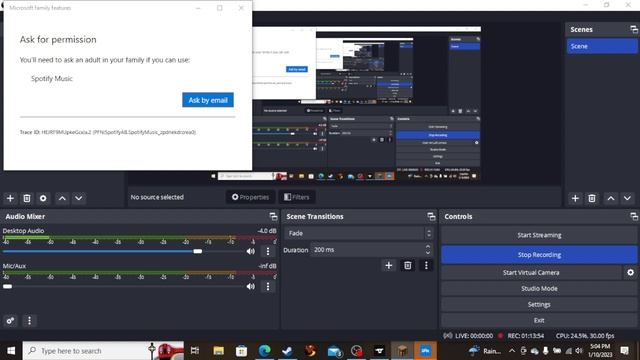Open advanced audio properties gears icon
The height and width of the screenshot is (360, 640).
[10, 321]
